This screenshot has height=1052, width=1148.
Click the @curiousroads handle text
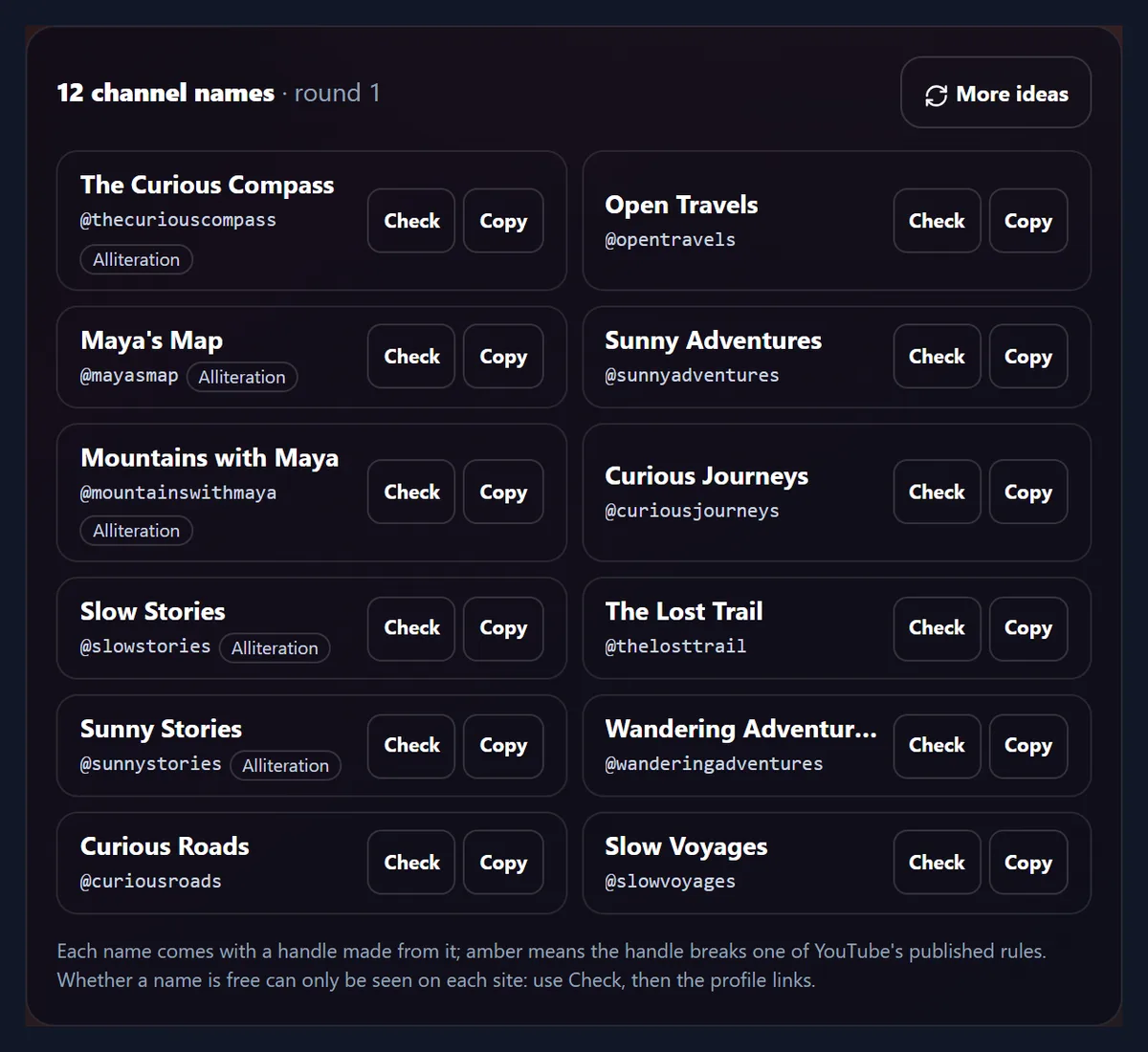[x=151, y=882]
